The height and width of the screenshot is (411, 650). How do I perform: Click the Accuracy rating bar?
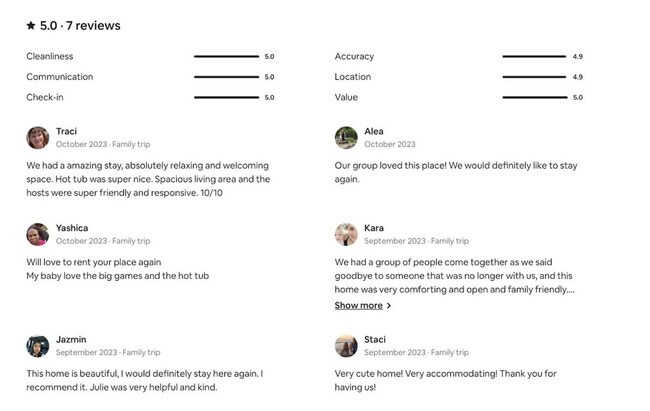534,57
